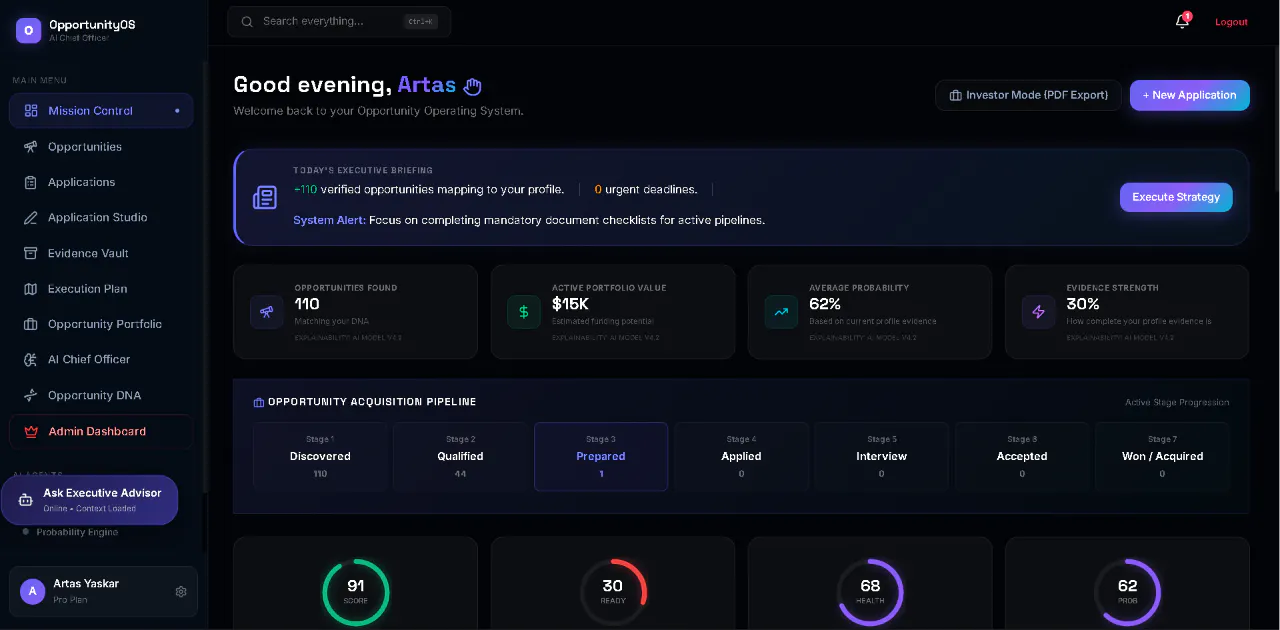The image size is (1280, 630).
Task: Click the search magnifier icon
Action: click(x=246, y=21)
